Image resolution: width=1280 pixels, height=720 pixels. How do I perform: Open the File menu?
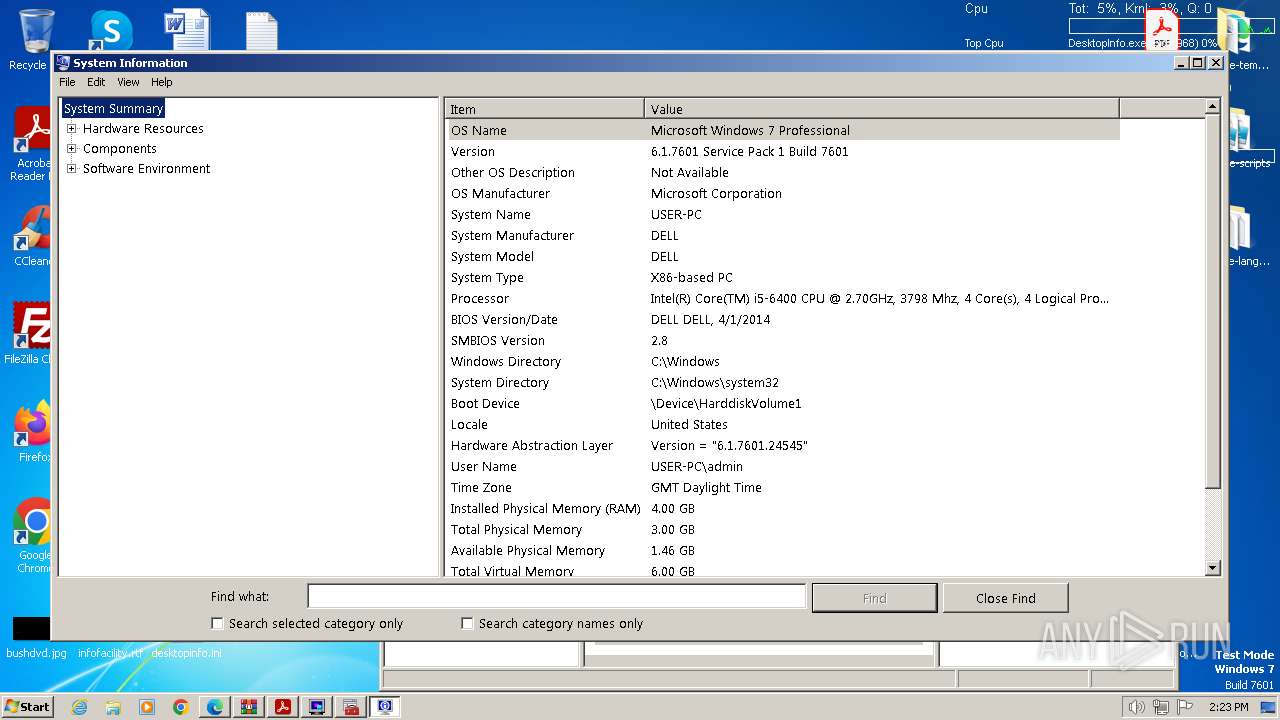coord(67,82)
